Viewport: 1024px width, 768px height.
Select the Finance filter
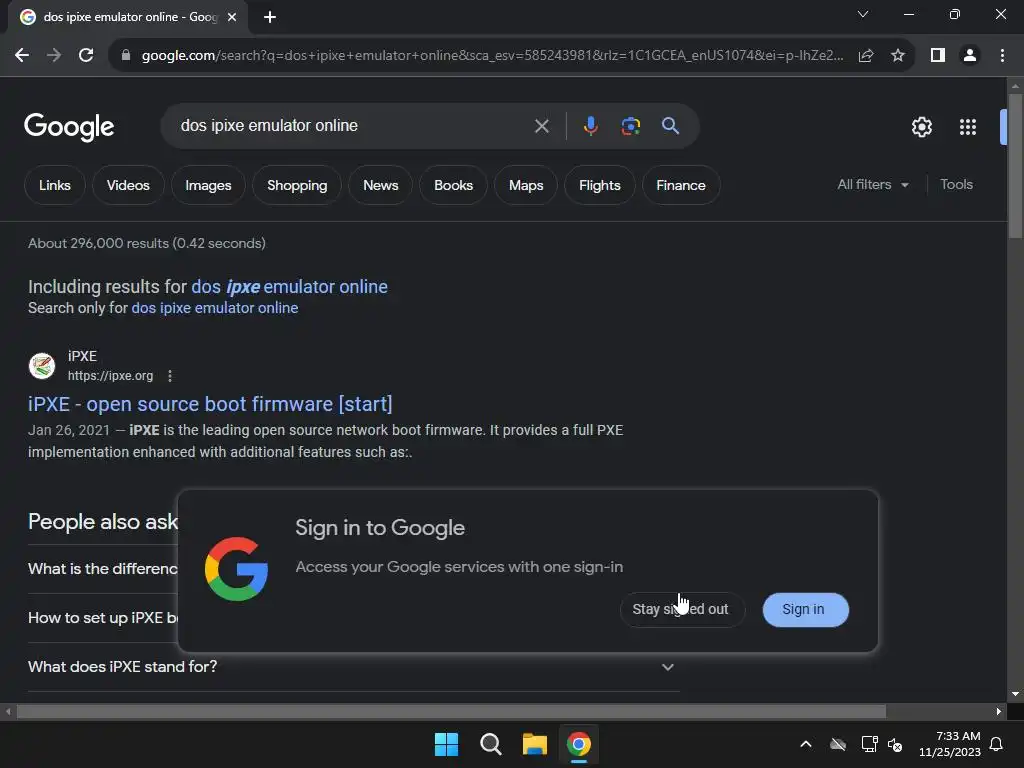point(680,185)
